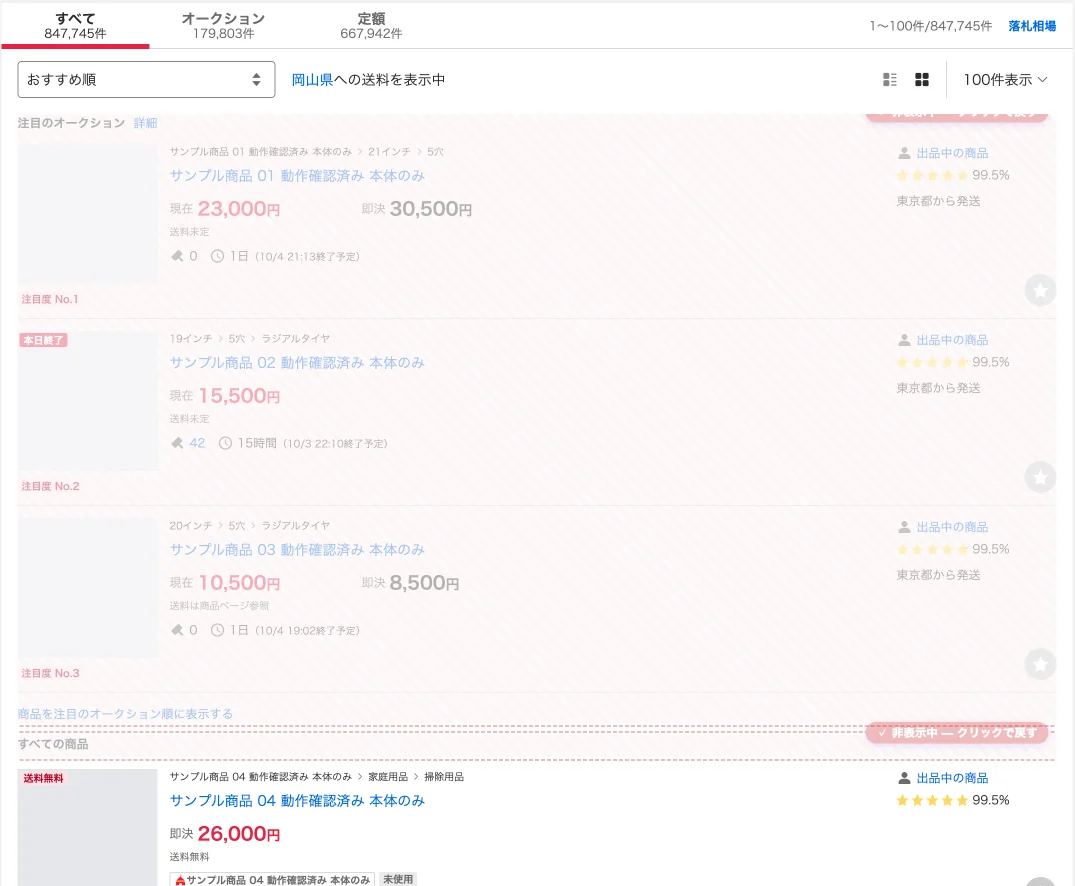Click bid count 42 on item 02

coord(197,443)
